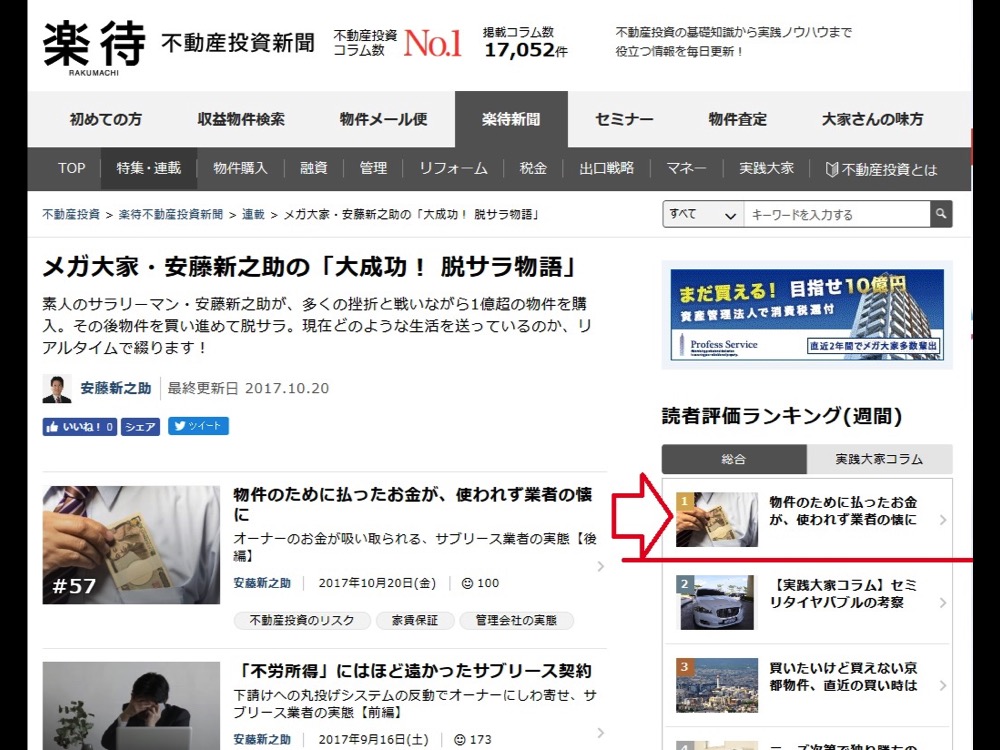The image size is (1000, 750).
Task: Click the 不動産投資 breadcrumb link
Action: 71,214
